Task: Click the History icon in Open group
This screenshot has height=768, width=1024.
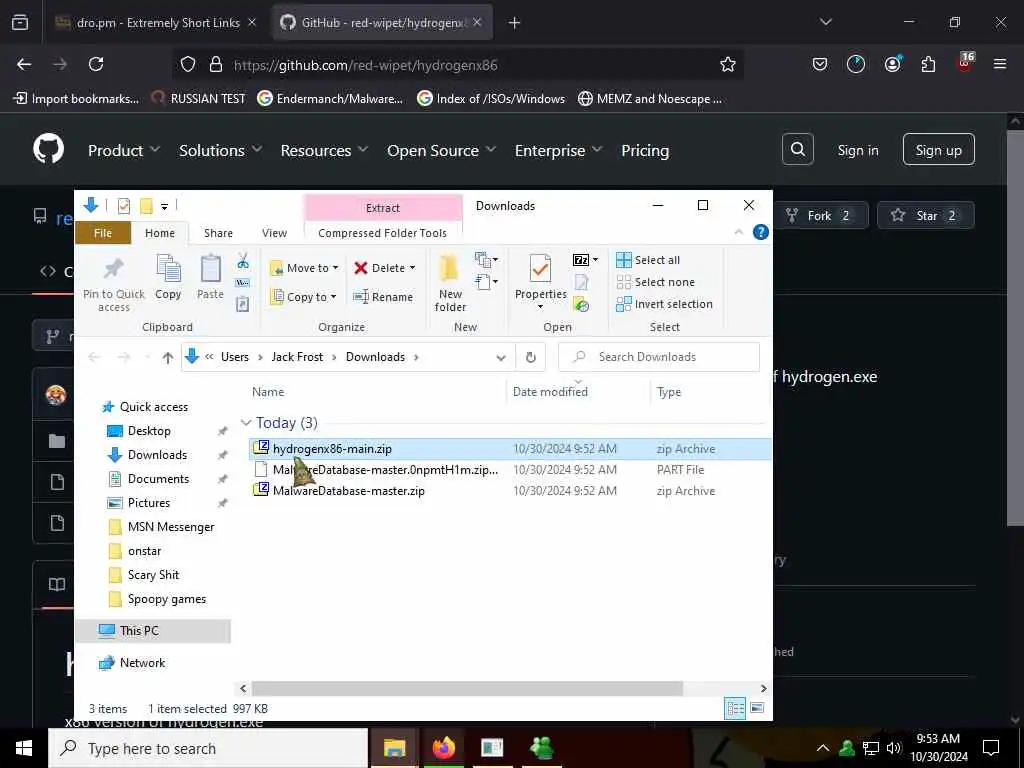Action: tap(581, 304)
